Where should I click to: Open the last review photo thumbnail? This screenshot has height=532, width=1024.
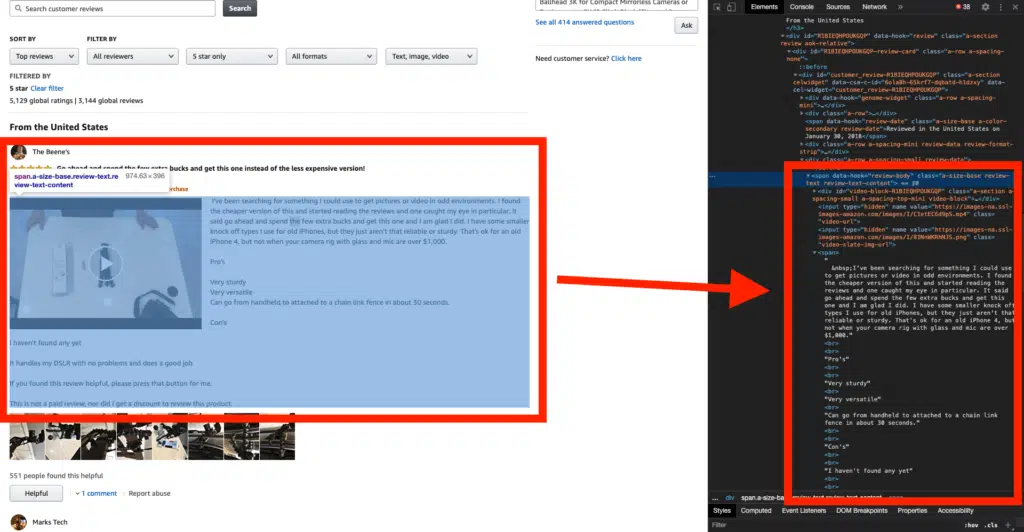tap(277, 441)
